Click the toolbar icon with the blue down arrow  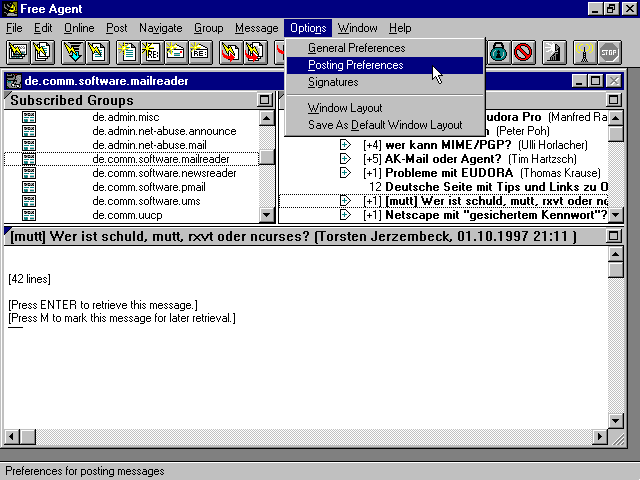73,52
